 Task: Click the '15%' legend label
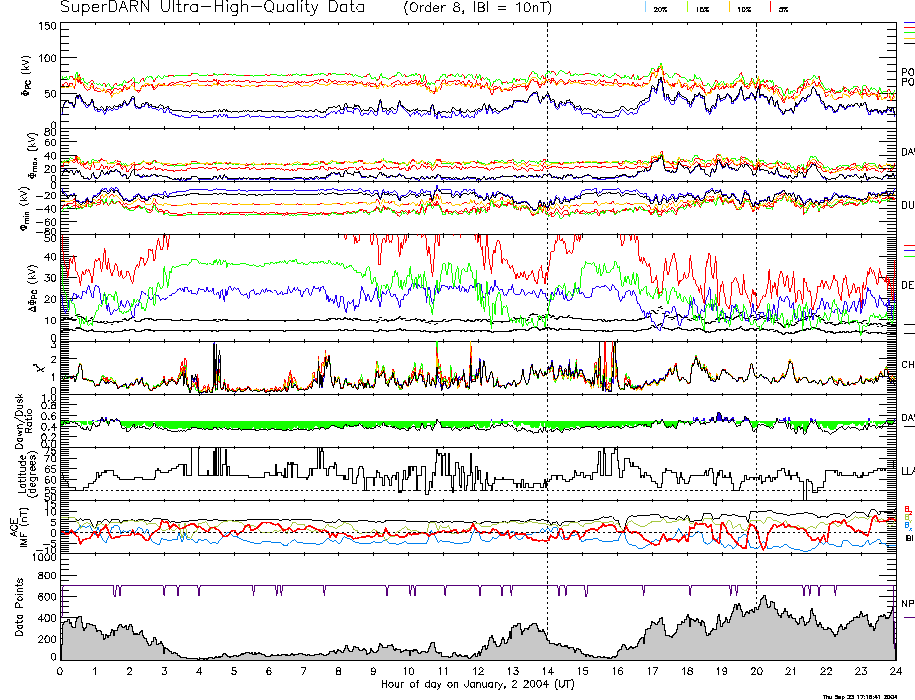pyautogui.click(x=702, y=9)
